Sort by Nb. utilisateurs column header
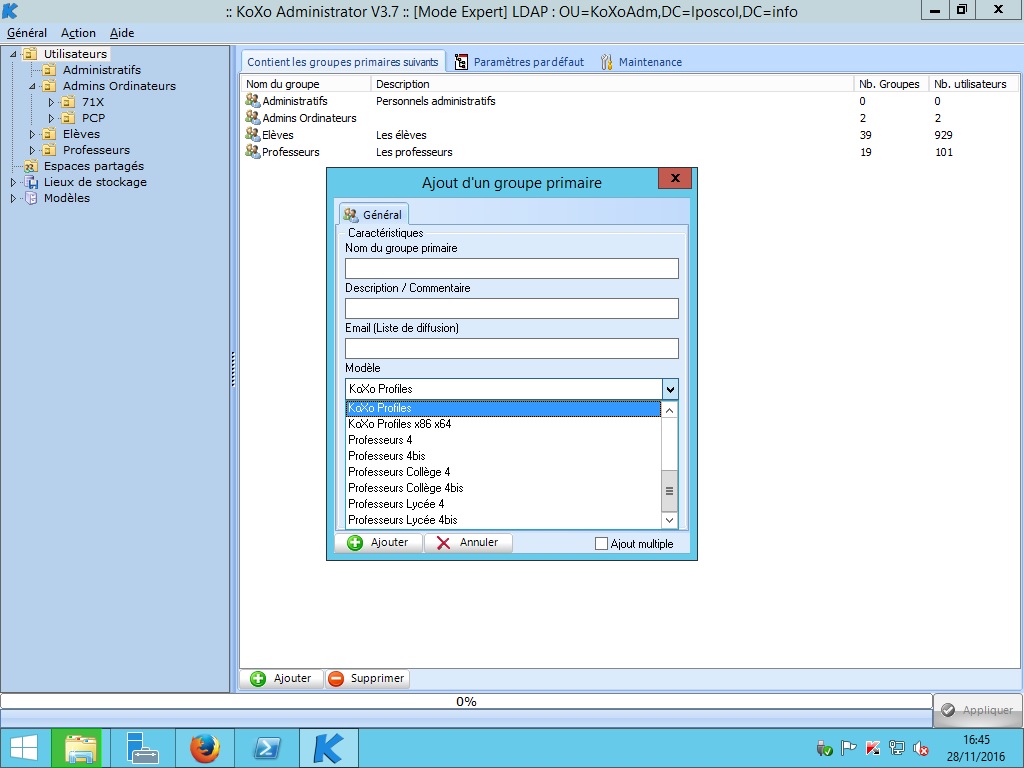The width and height of the screenshot is (1024, 768). [973, 84]
